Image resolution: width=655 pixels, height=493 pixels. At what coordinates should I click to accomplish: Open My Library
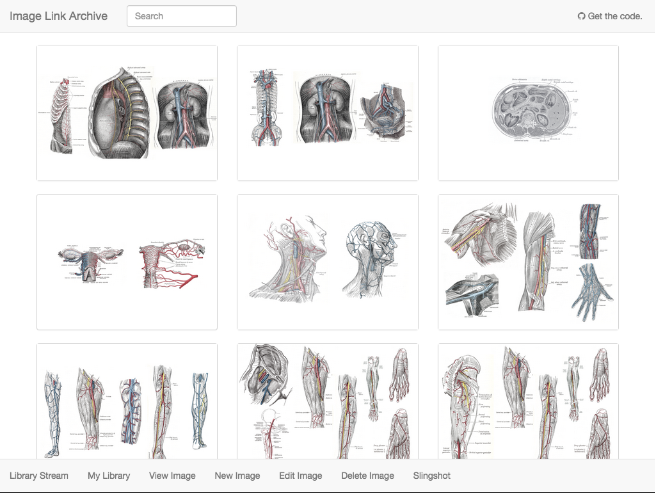109,476
